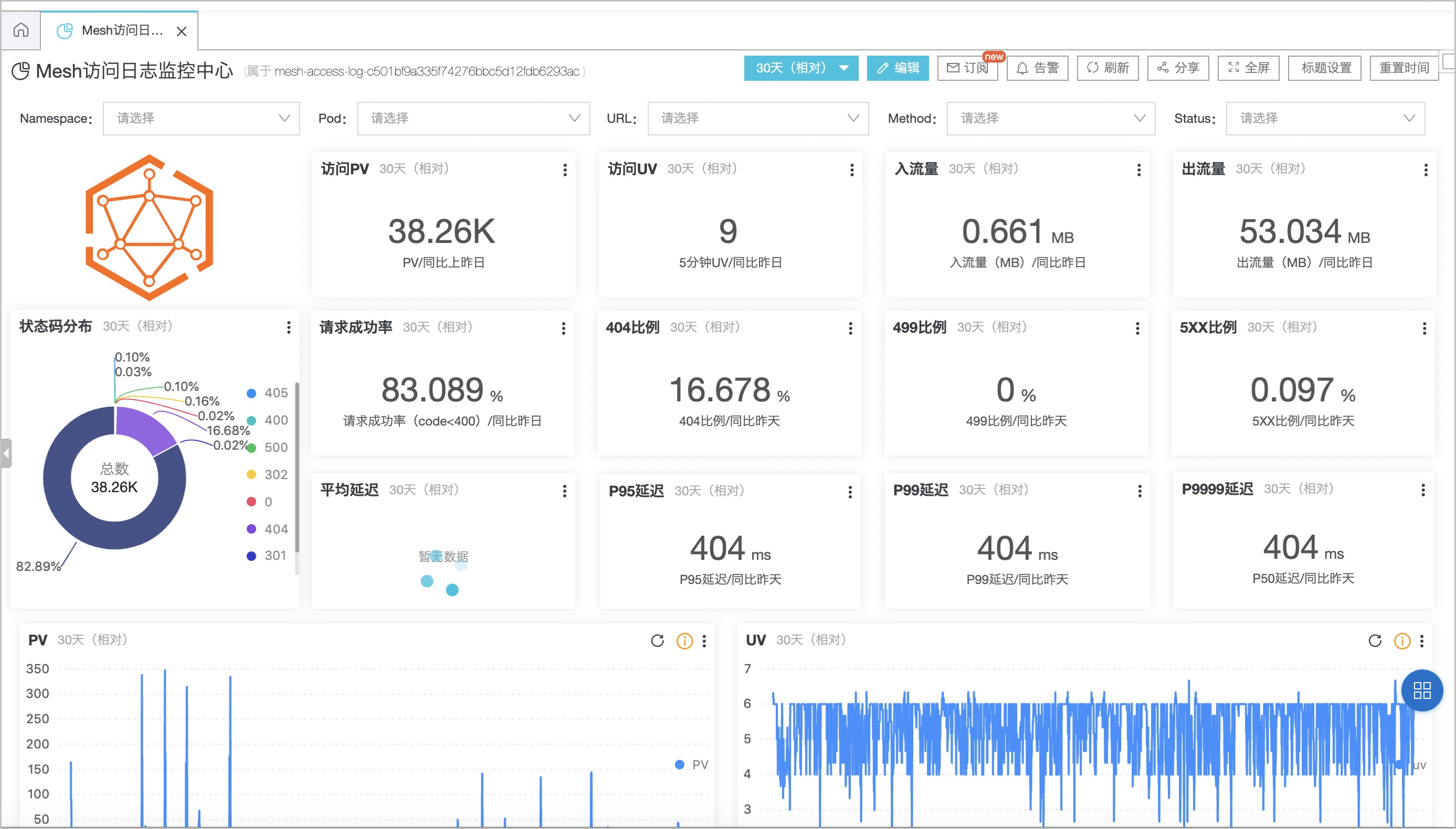Show PV chart info icon

click(x=684, y=641)
